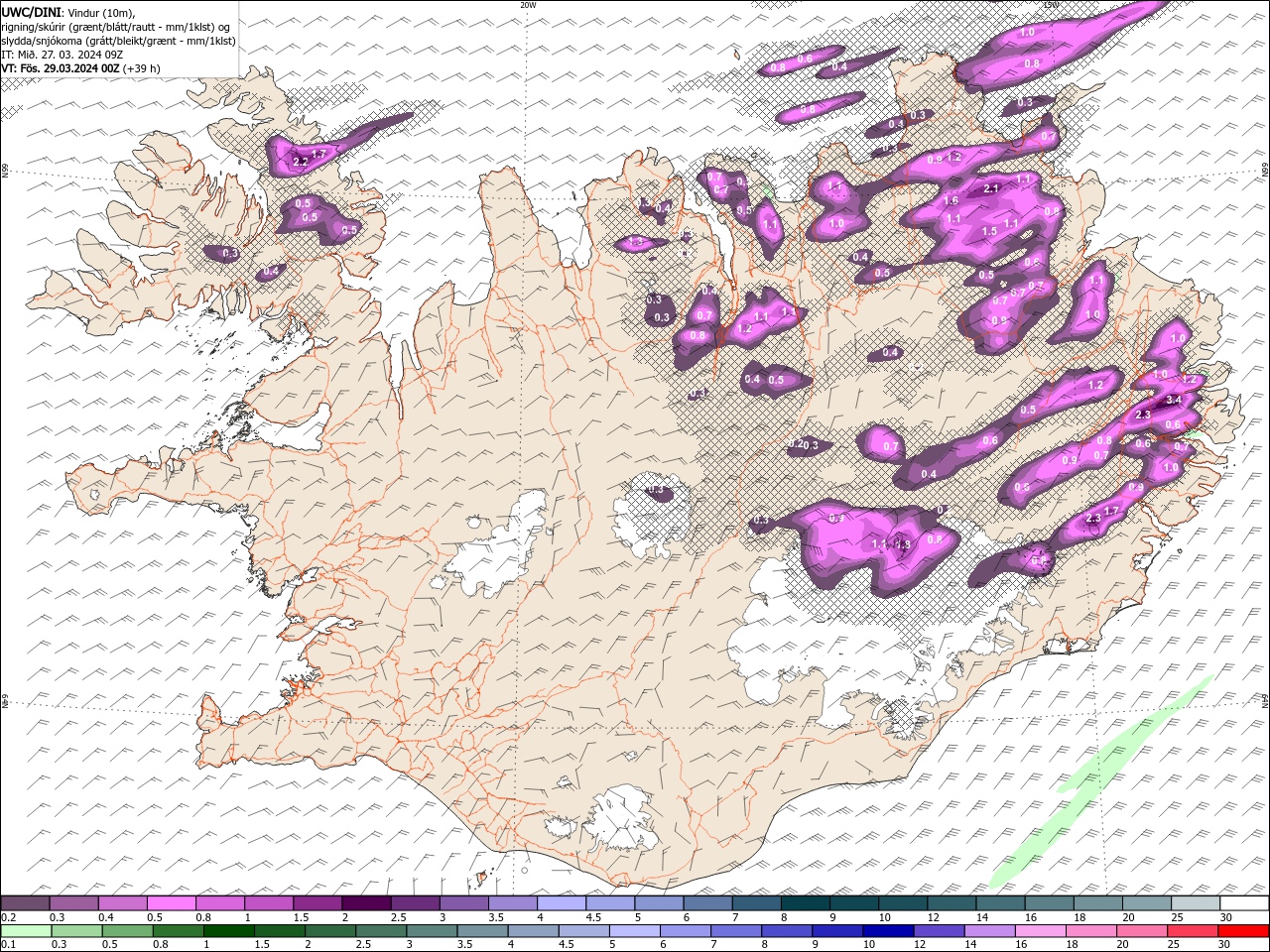Screen dimensions: 1270x952
Task: Click the '20W' longitude label
Action: click(x=528, y=5)
